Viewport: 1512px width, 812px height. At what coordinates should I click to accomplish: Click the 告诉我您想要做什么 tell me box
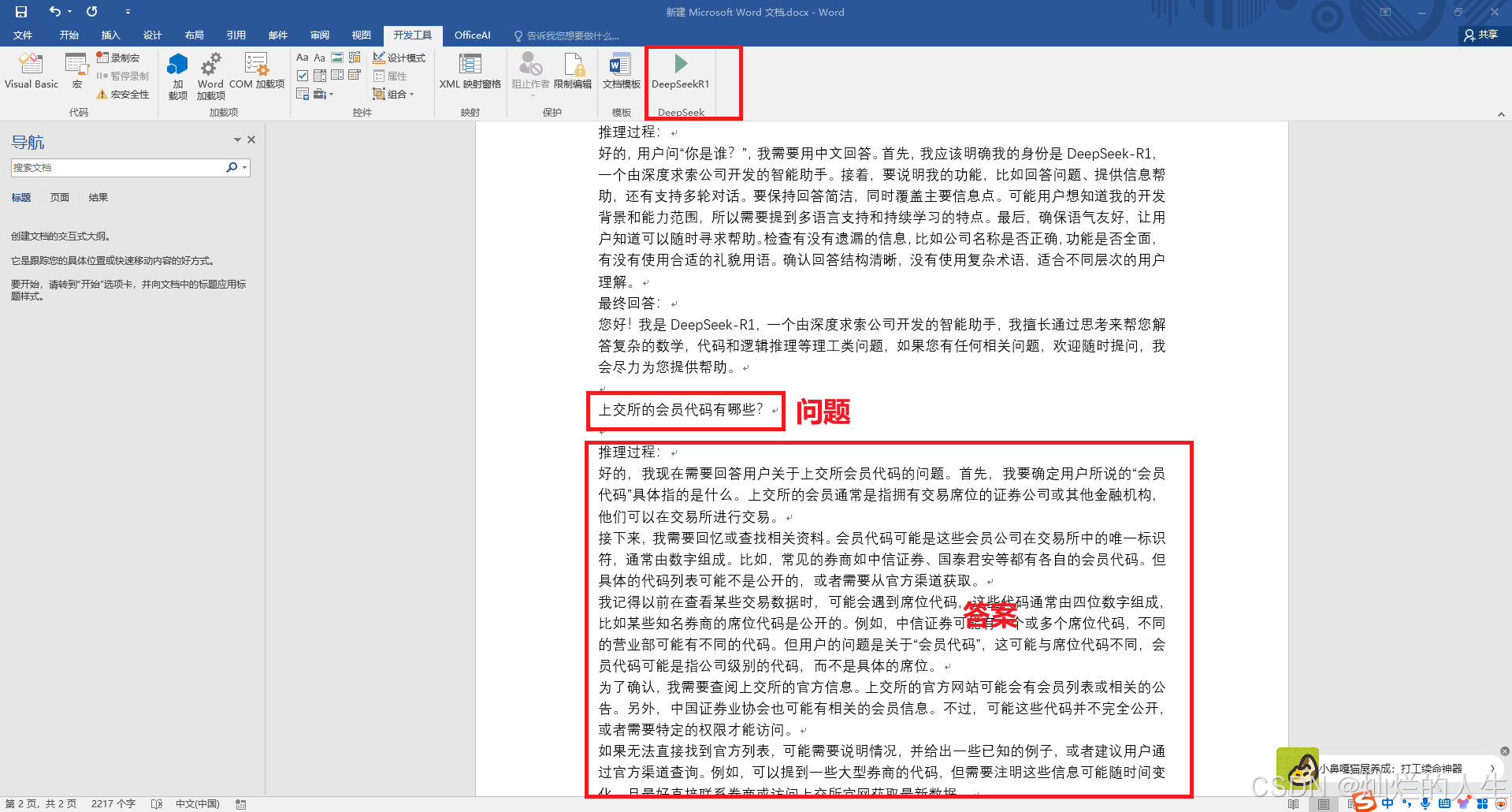pos(567,35)
